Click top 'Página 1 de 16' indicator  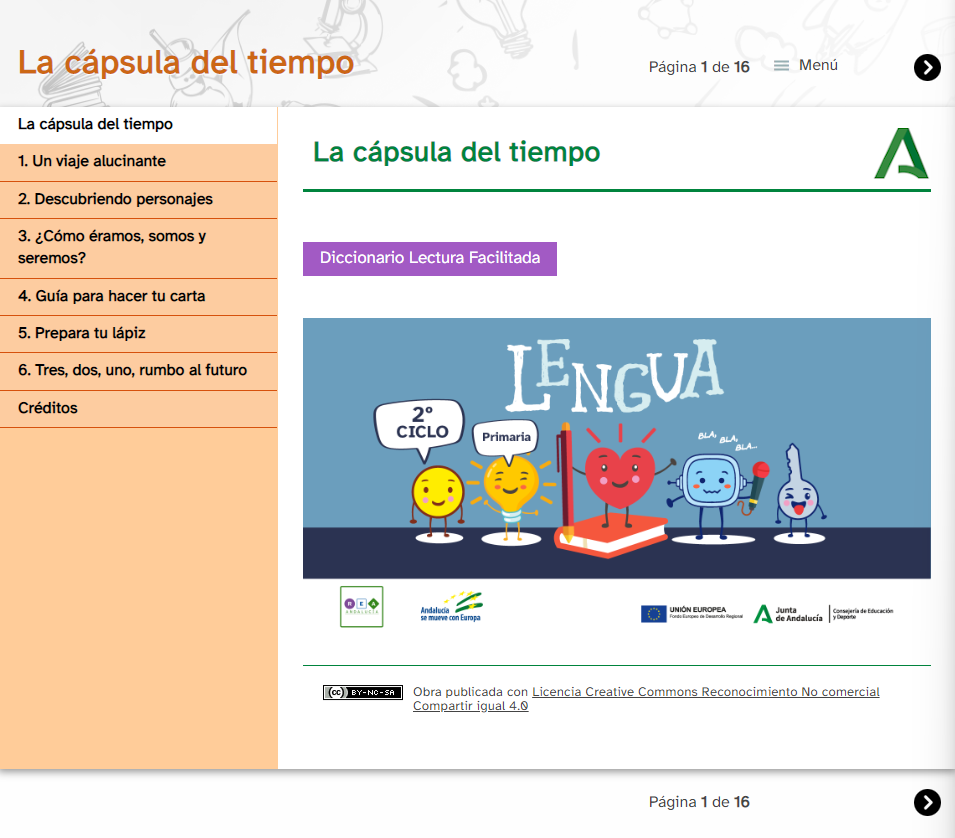coord(699,67)
